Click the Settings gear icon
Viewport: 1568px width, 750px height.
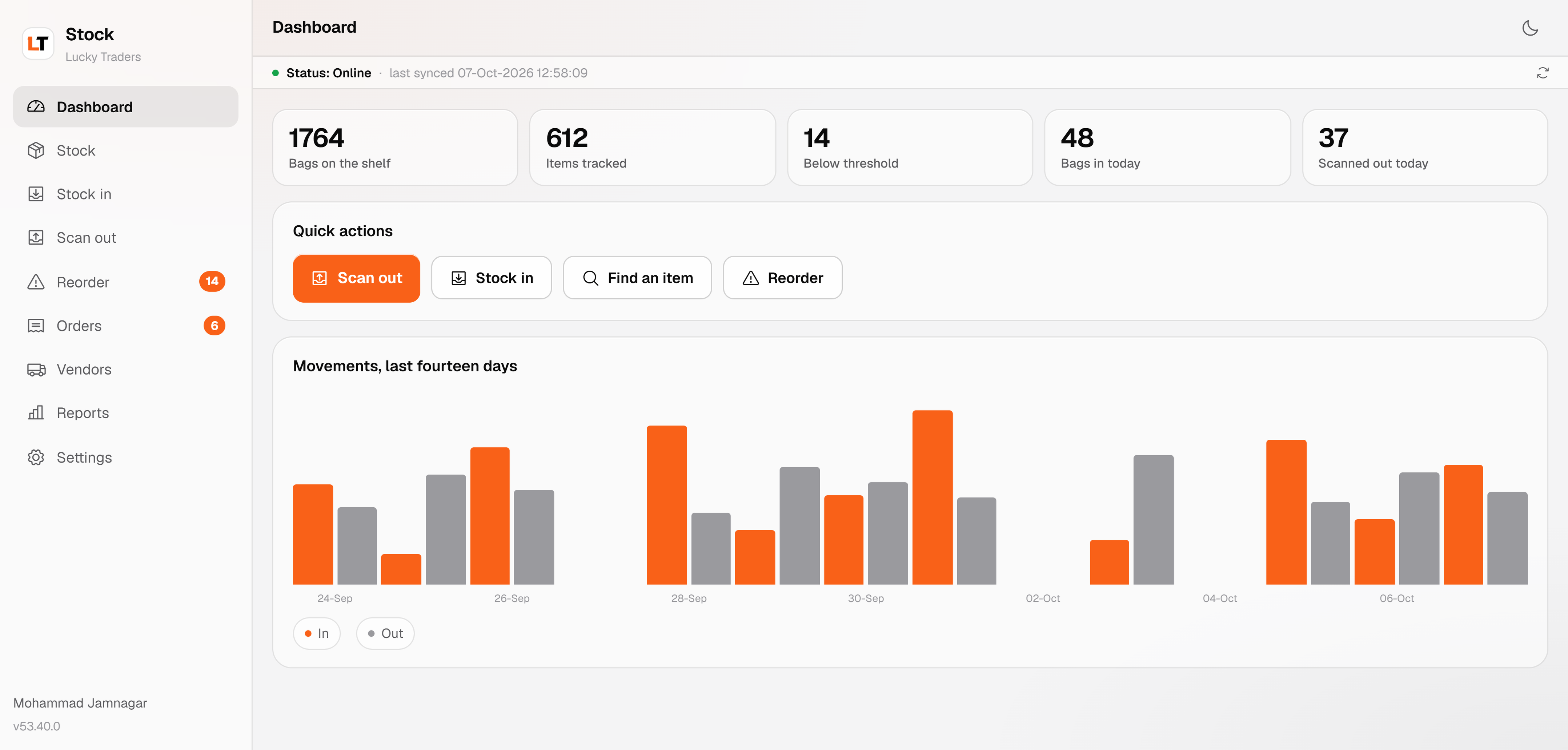point(36,457)
